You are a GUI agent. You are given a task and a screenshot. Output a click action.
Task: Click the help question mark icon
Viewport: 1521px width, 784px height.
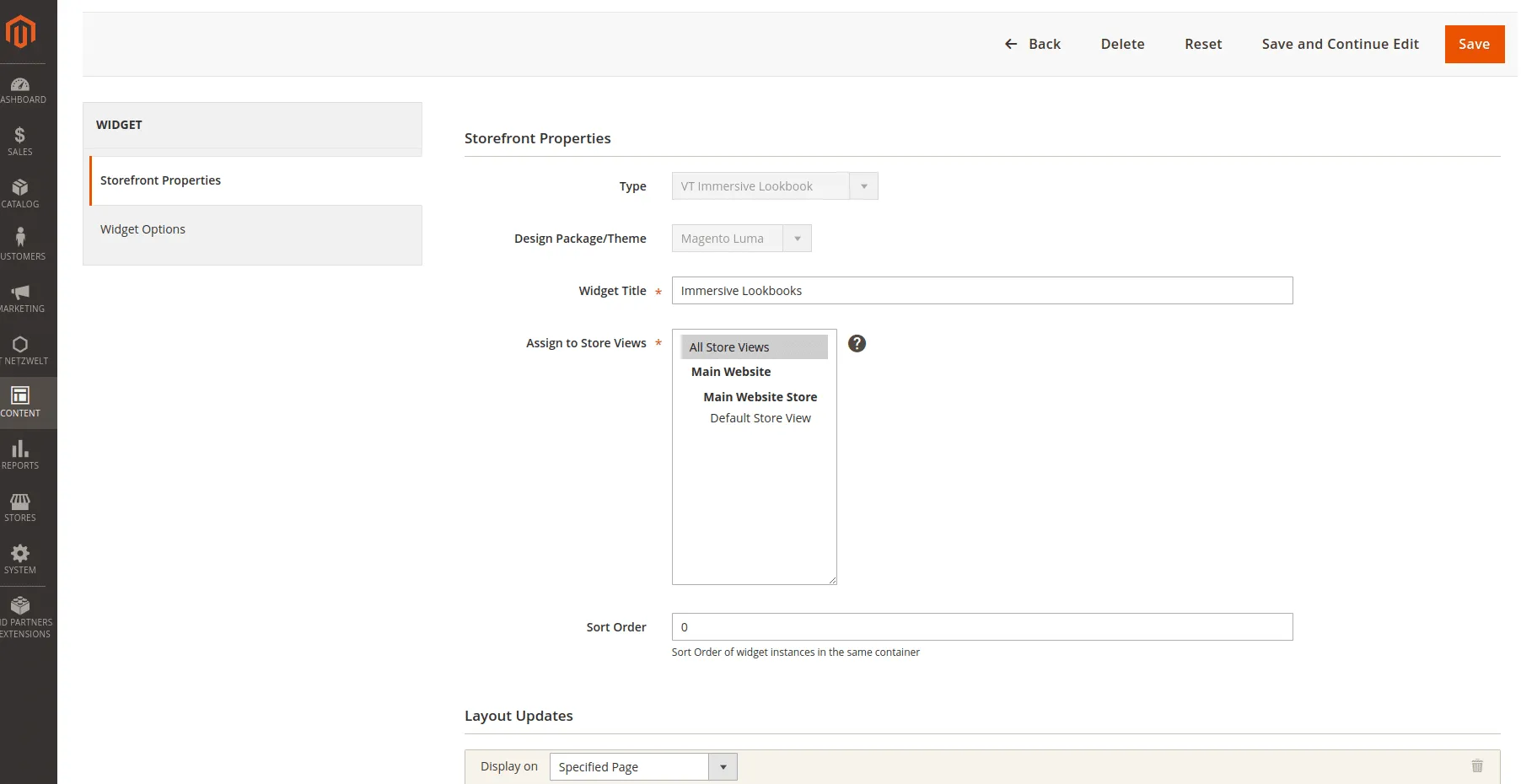tap(857, 343)
